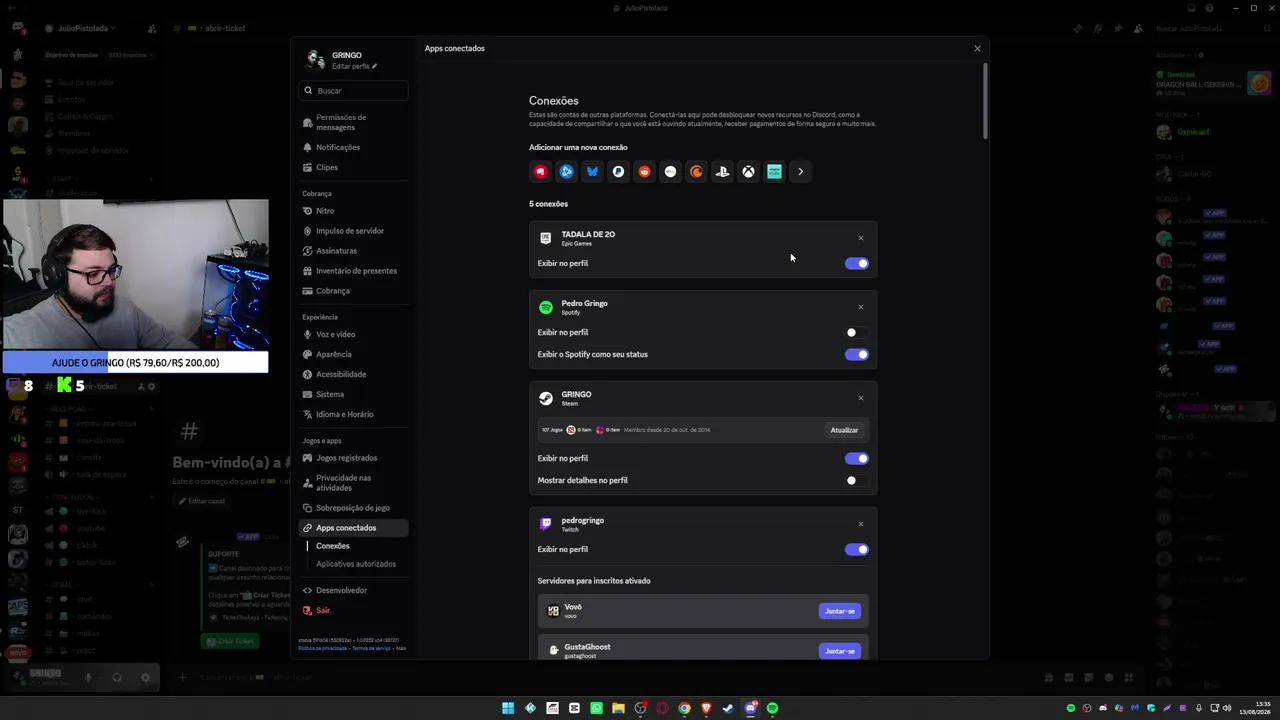This screenshot has width=1280, height=720.
Task: Join the Vovô server
Action: (x=840, y=611)
